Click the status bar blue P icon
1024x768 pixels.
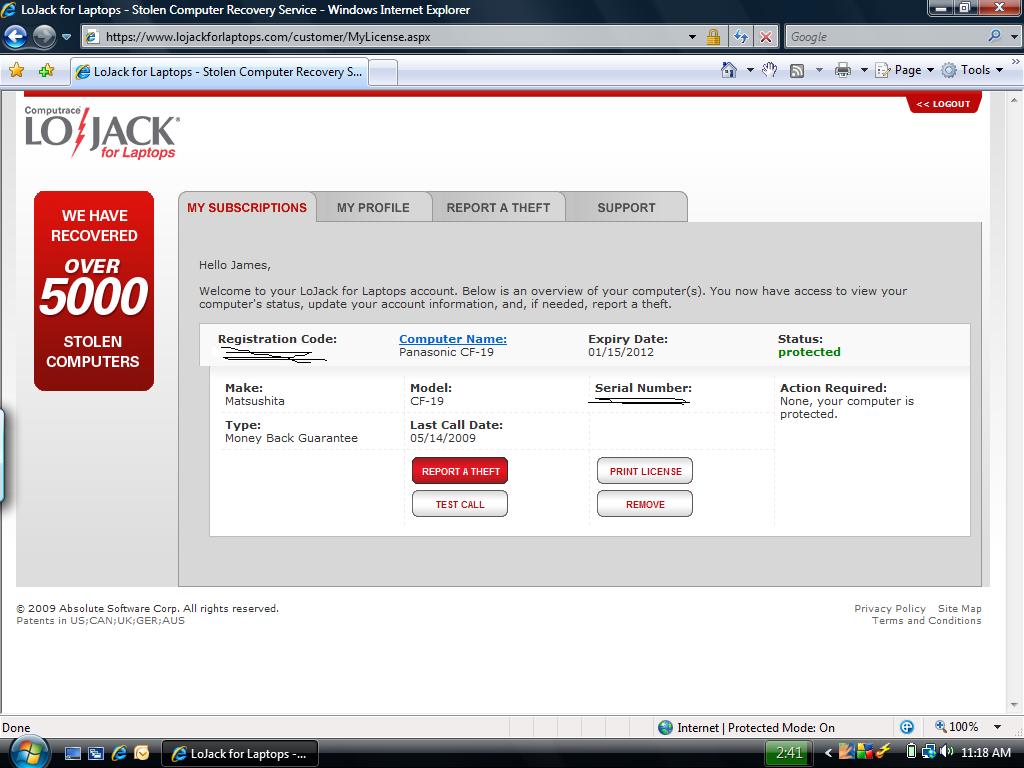pos(906,727)
